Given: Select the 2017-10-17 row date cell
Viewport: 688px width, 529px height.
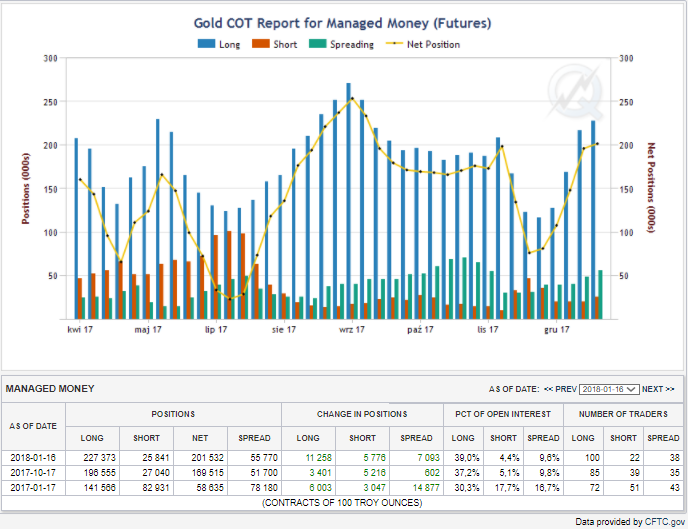Looking at the screenshot, I should [33, 473].
